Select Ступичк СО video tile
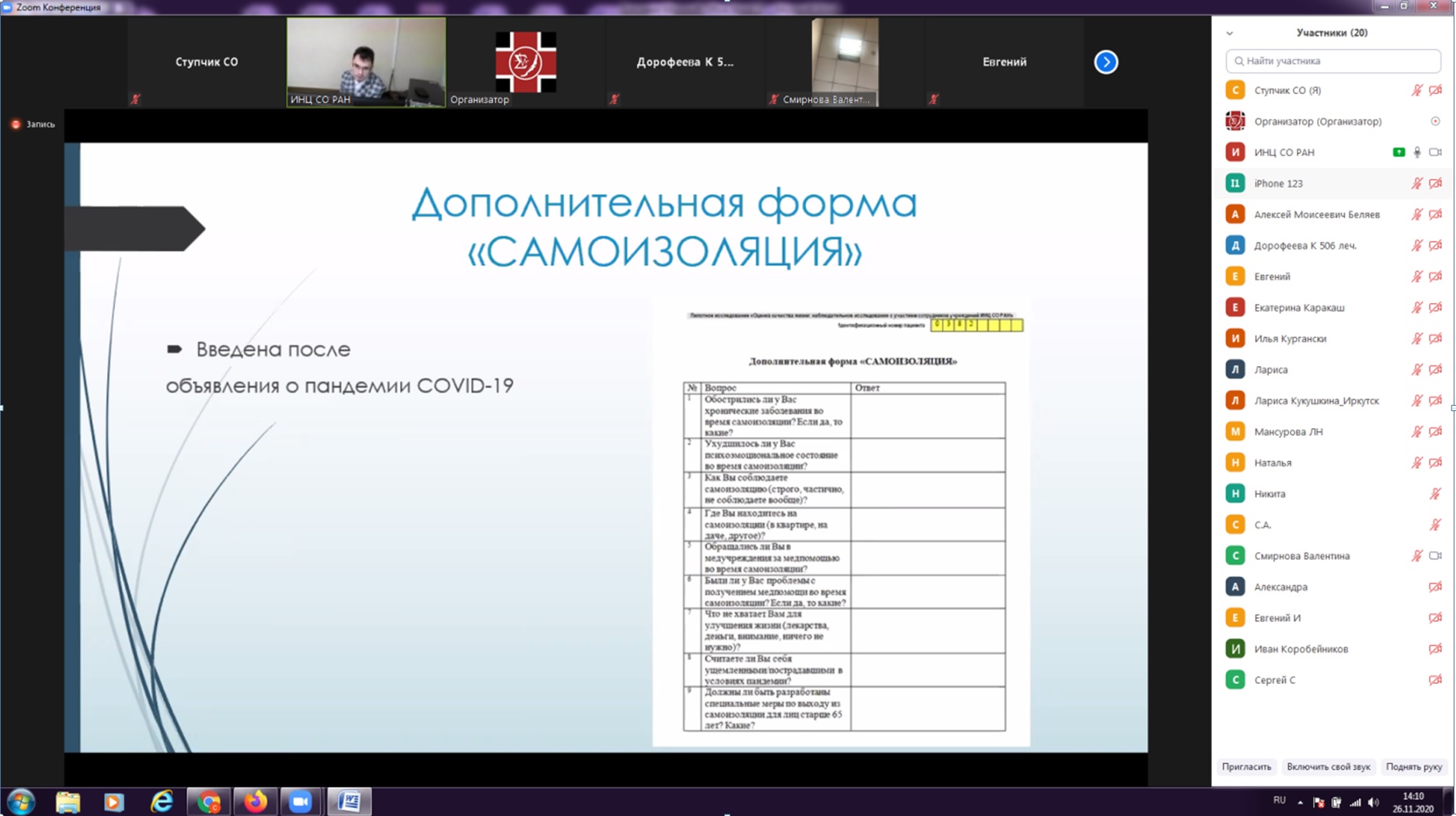This screenshot has height=816, width=1456. (x=207, y=62)
